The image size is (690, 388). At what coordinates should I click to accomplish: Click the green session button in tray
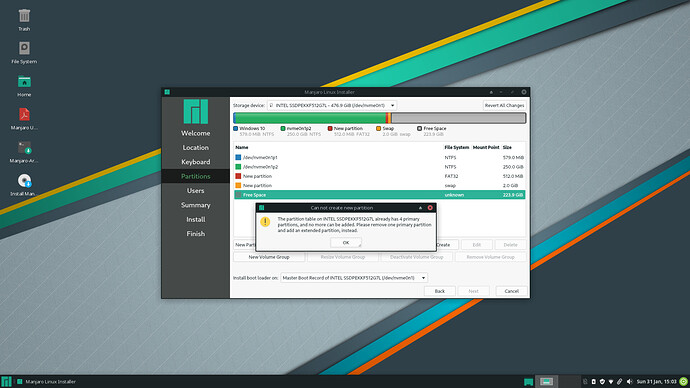tap(683, 381)
